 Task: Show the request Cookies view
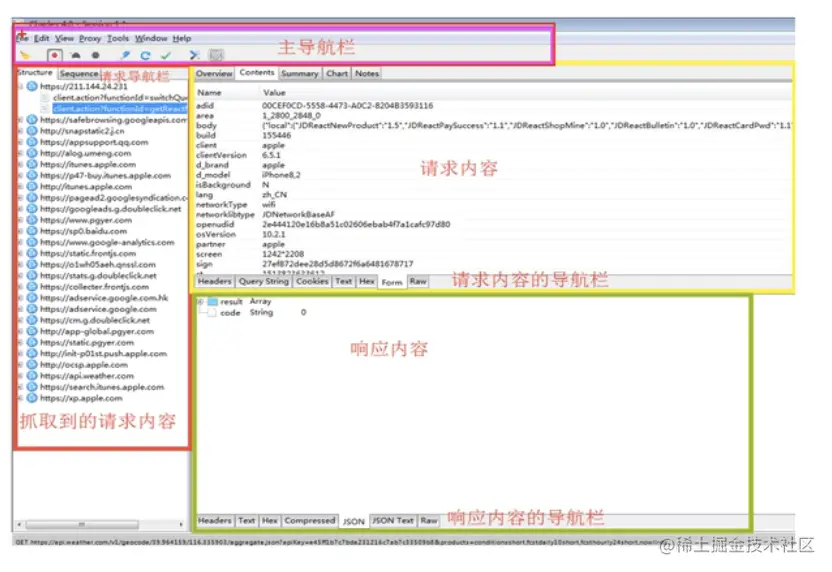click(x=312, y=281)
